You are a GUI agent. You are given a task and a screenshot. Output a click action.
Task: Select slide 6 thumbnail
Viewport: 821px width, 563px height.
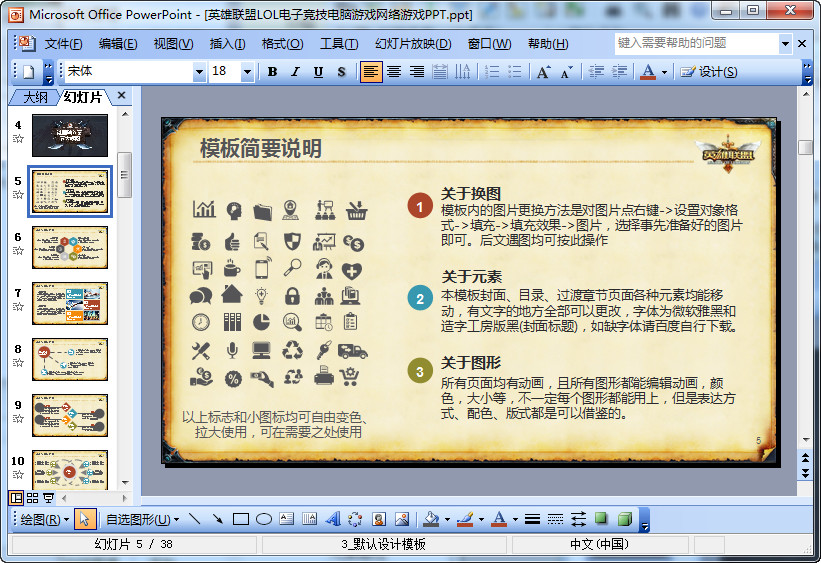click(70, 247)
